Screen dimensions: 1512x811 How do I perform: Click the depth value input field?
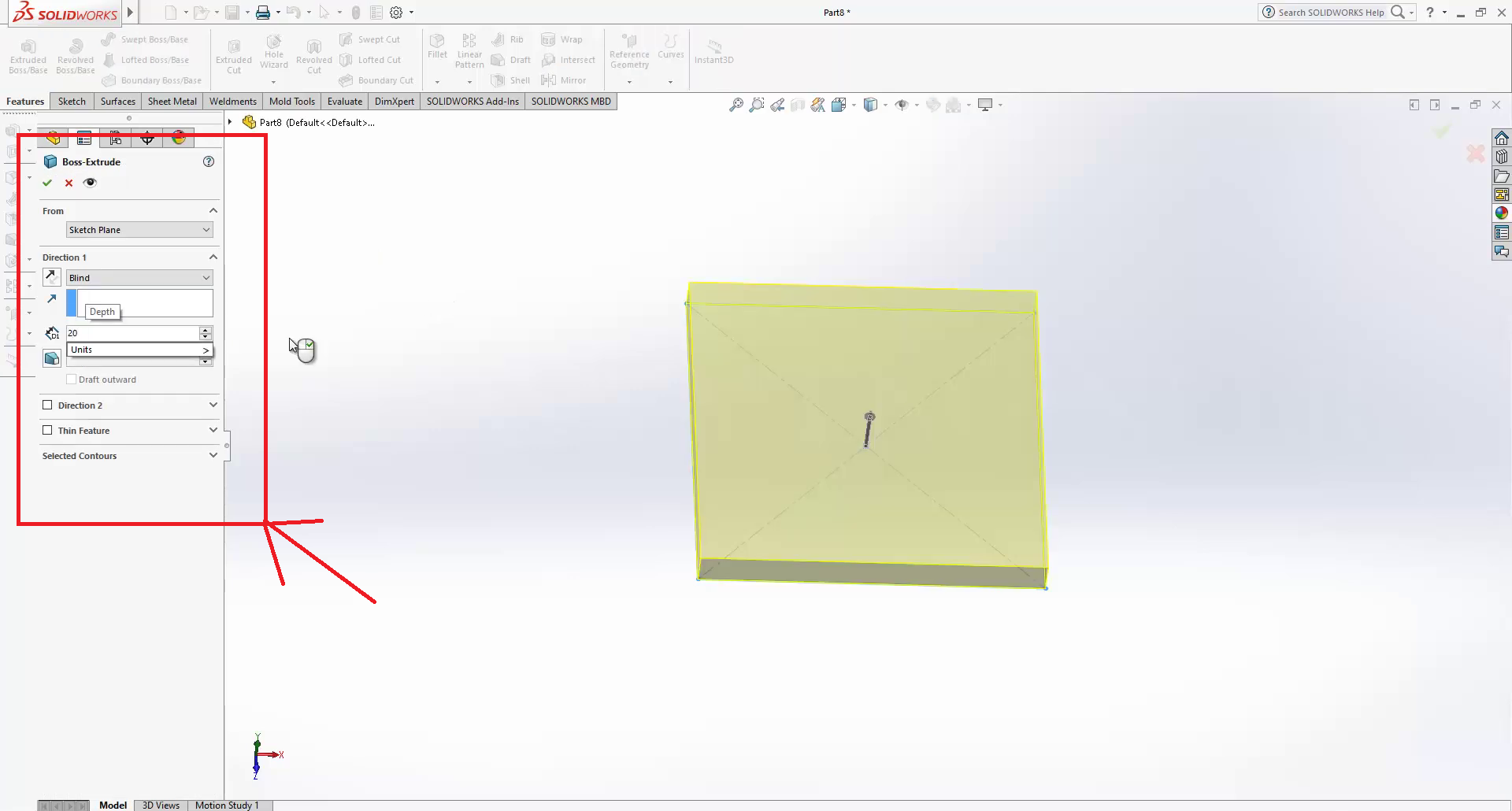coord(132,333)
